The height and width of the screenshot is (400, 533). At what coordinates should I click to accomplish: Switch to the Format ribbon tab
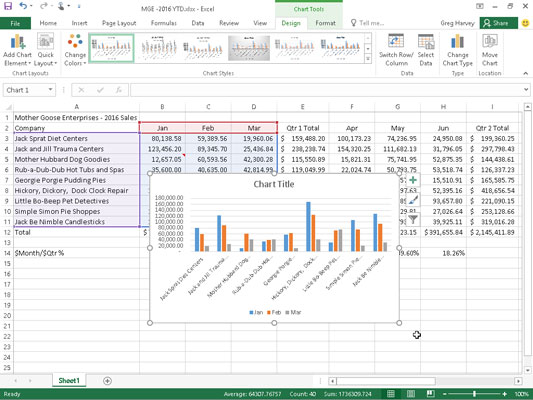(325, 23)
